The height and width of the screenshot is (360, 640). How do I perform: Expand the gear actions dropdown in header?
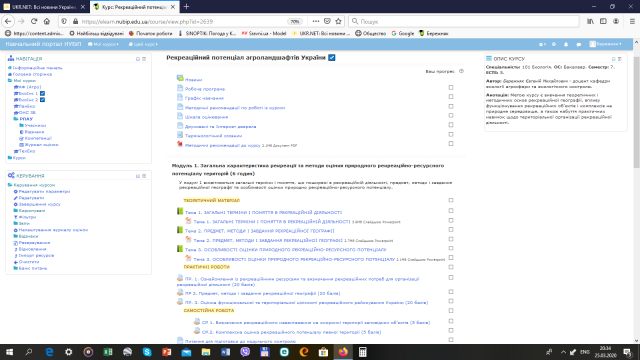pos(542,44)
